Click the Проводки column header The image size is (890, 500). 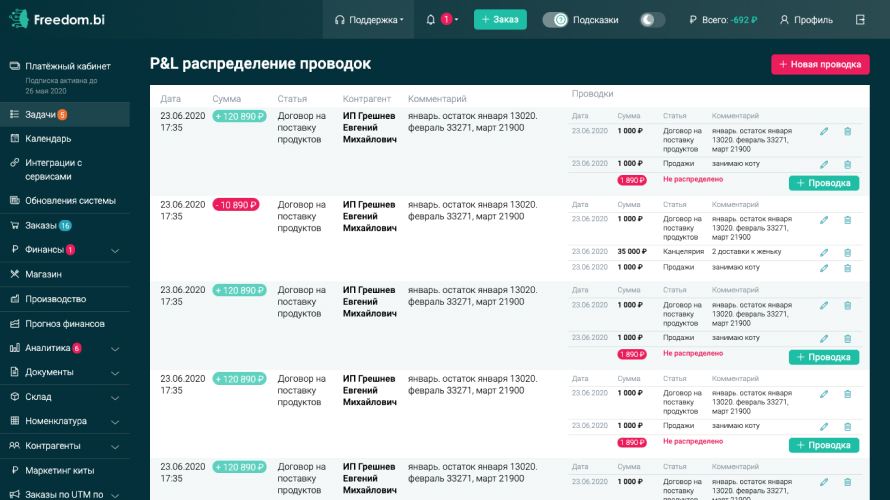pos(593,94)
